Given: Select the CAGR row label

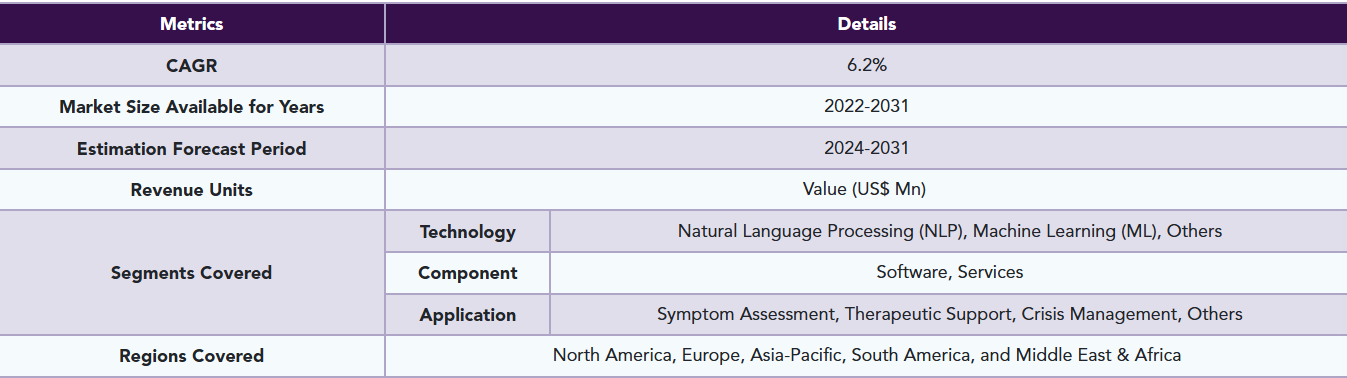Looking at the screenshot, I should click(x=192, y=66).
